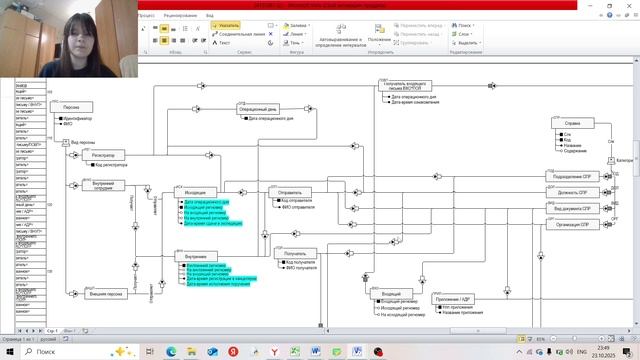Go to the first page tab arrow

19,331
